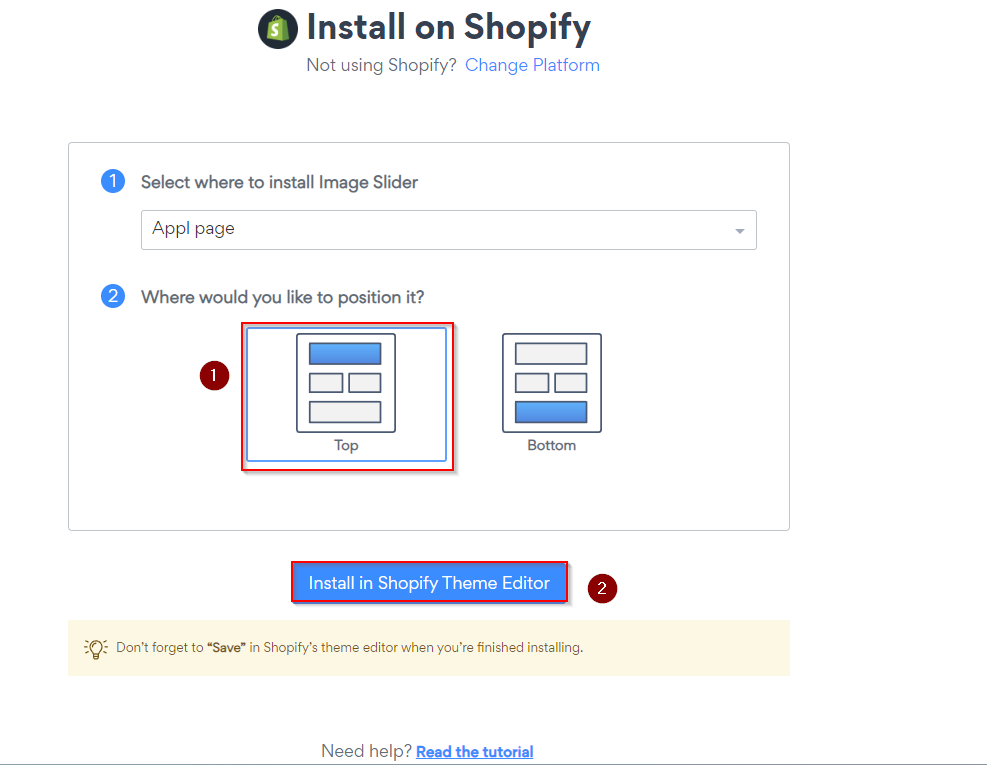
Task: Click the Shopify bag logo icon
Action: 278,29
